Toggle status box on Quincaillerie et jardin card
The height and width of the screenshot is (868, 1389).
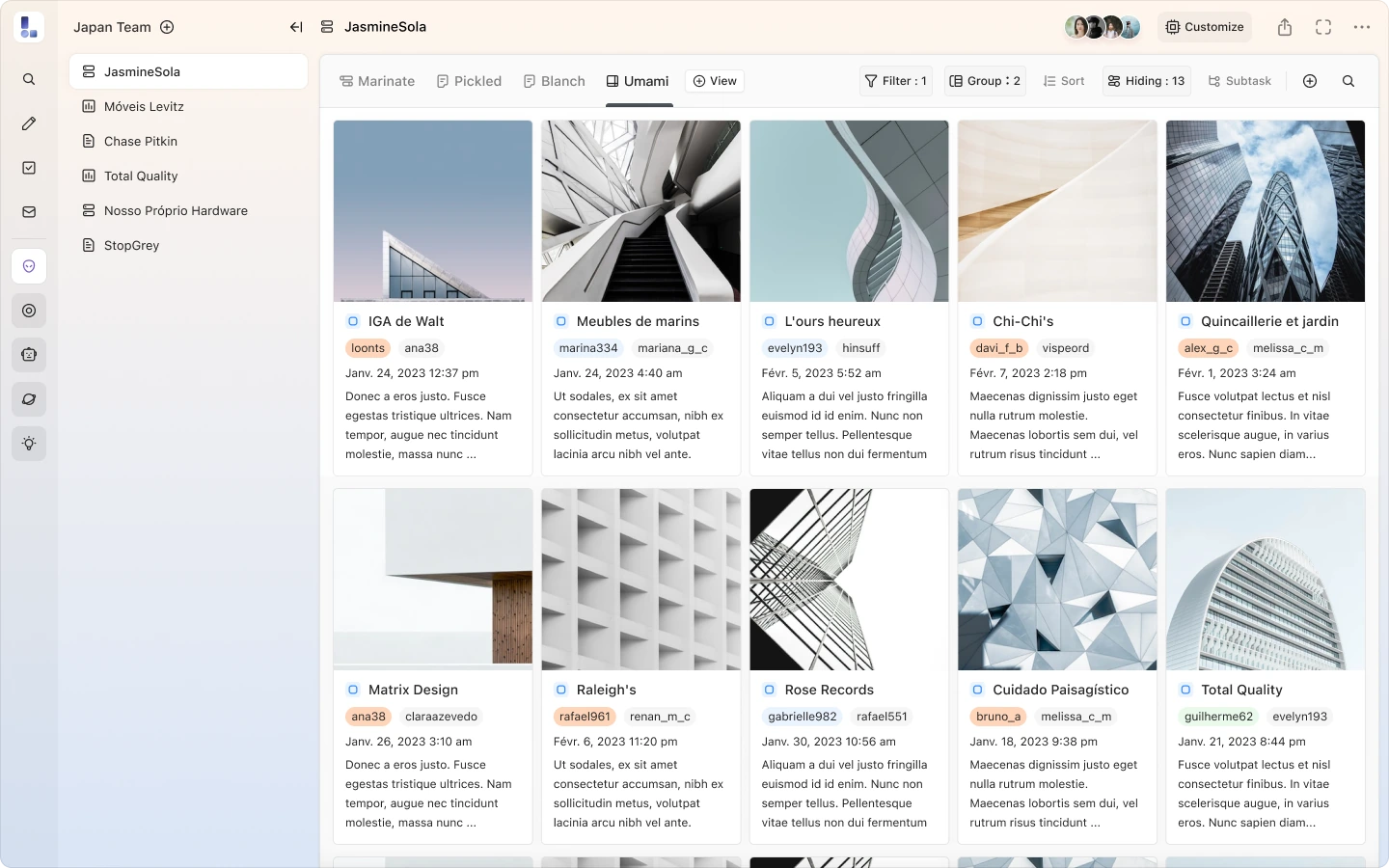[1185, 321]
